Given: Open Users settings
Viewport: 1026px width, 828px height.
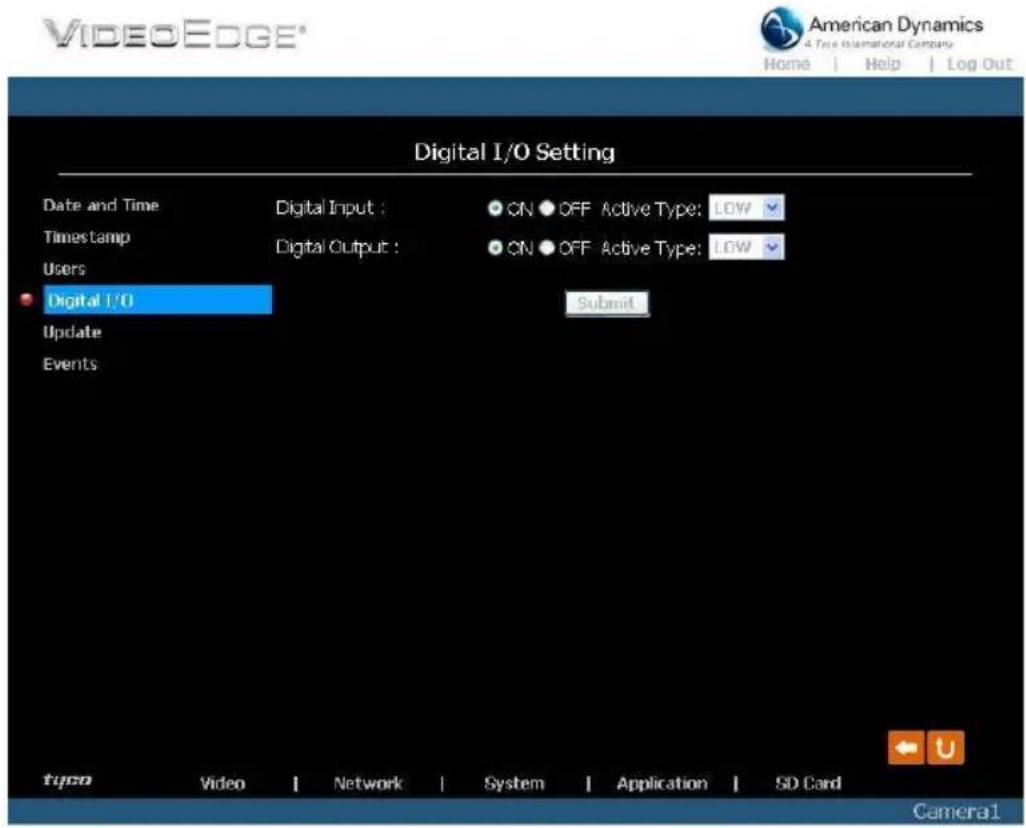Looking at the screenshot, I should [x=64, y=269].
